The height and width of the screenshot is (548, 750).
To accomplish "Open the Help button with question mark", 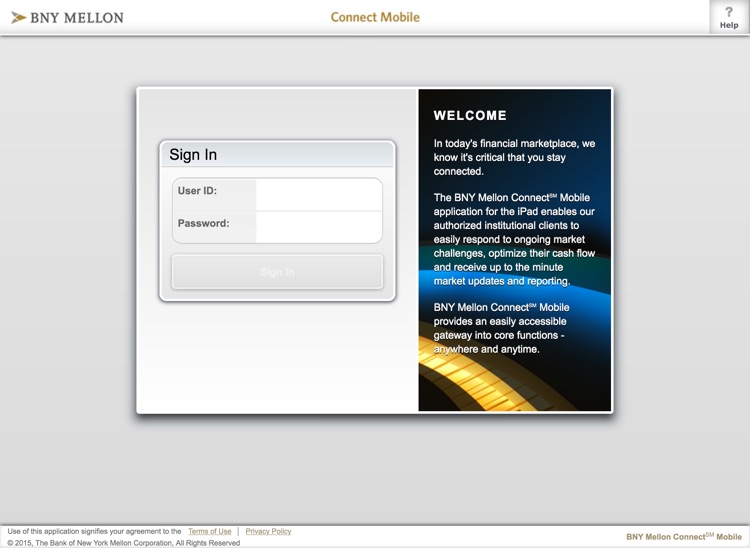I will click(x=728, y=18).
